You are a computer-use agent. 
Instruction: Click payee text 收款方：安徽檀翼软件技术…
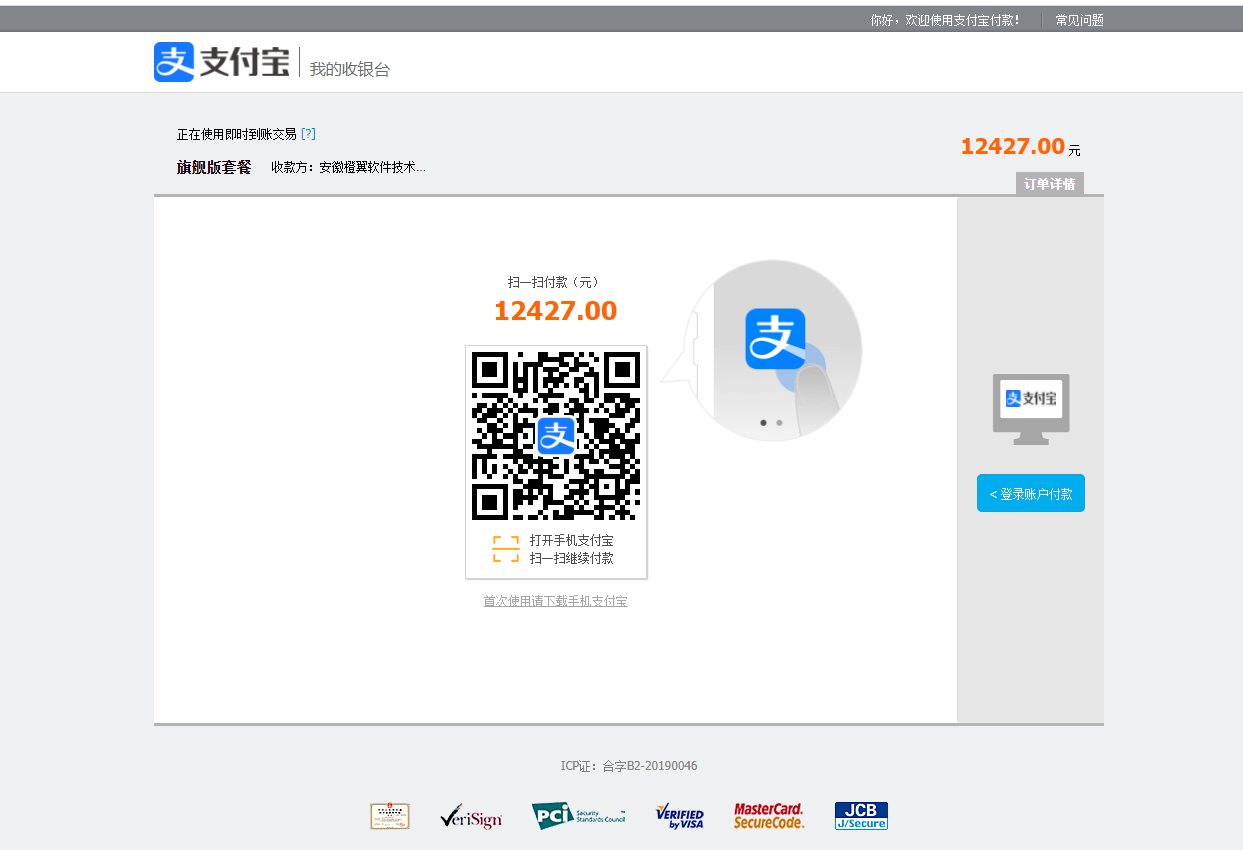[348, 167]
